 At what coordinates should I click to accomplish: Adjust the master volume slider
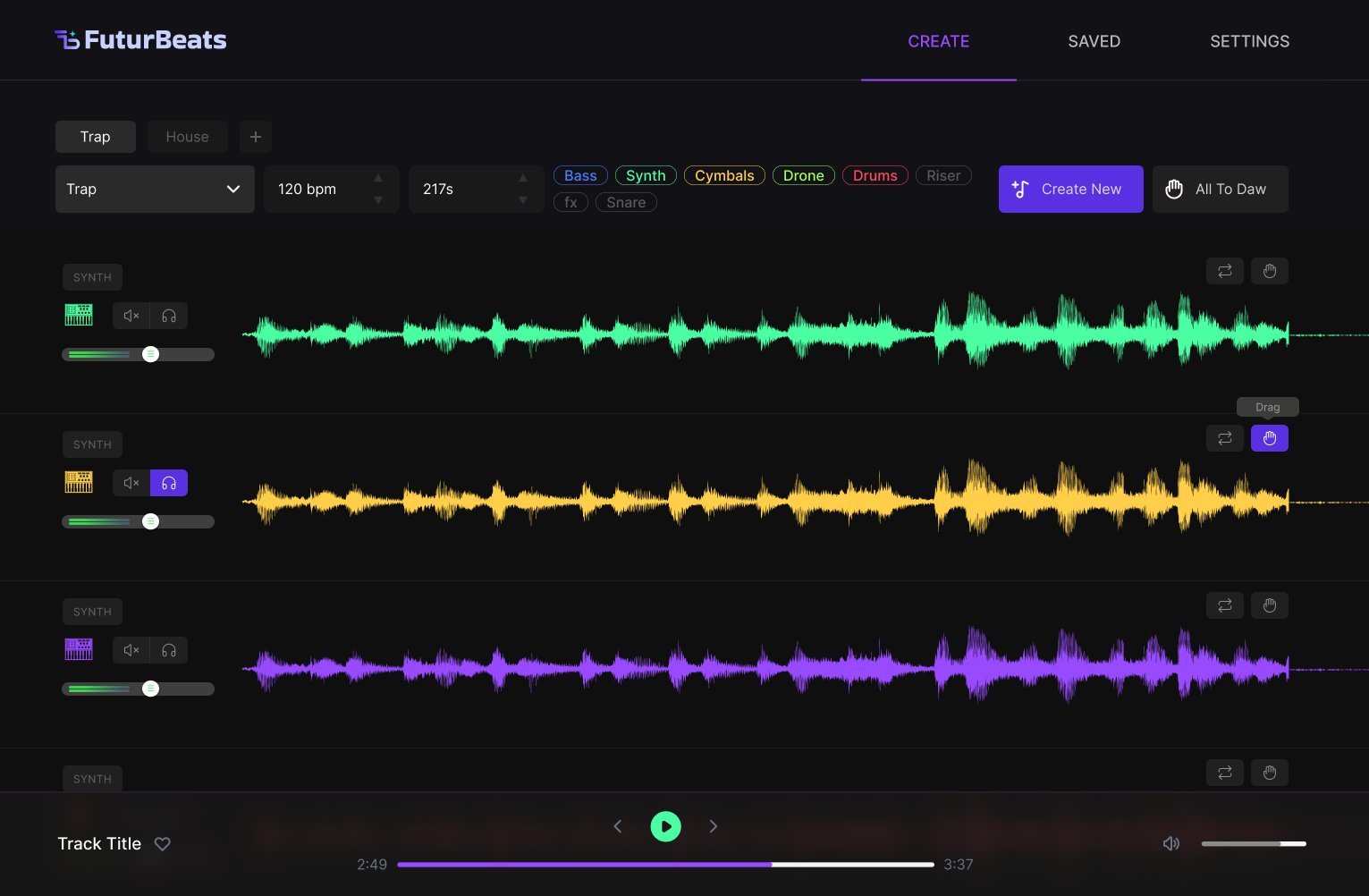click(1254, 843)
